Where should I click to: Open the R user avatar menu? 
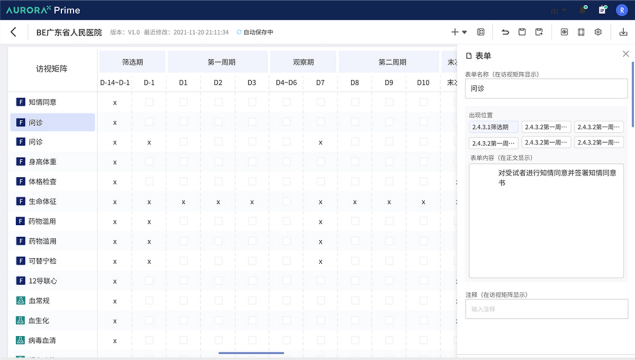(x=622, y=10)
